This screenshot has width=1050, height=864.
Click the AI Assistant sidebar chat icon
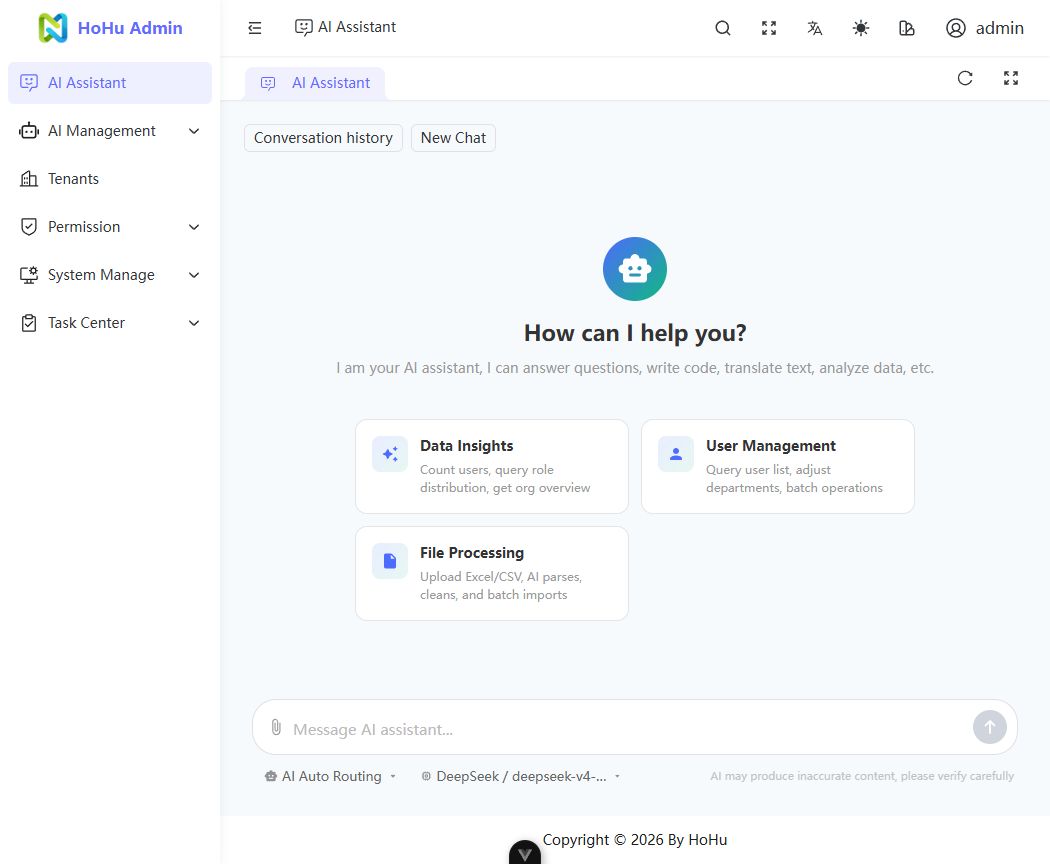coord(29,82)
